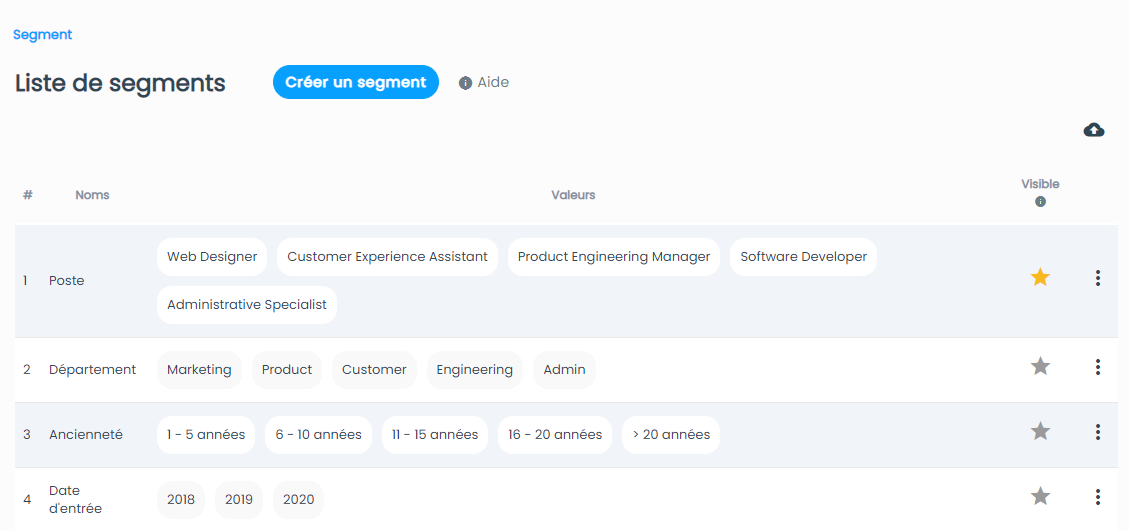Click the Poste segment name

click(x=66, y=281)
